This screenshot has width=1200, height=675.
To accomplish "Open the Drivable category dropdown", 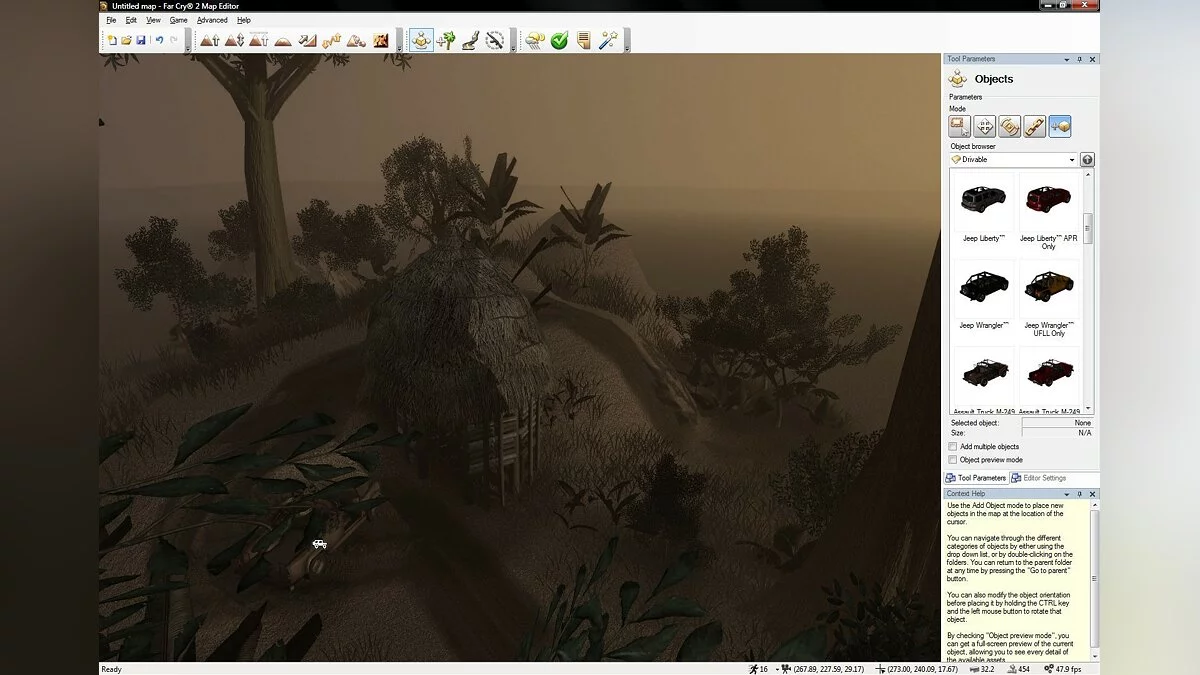I will (1013, 160).
